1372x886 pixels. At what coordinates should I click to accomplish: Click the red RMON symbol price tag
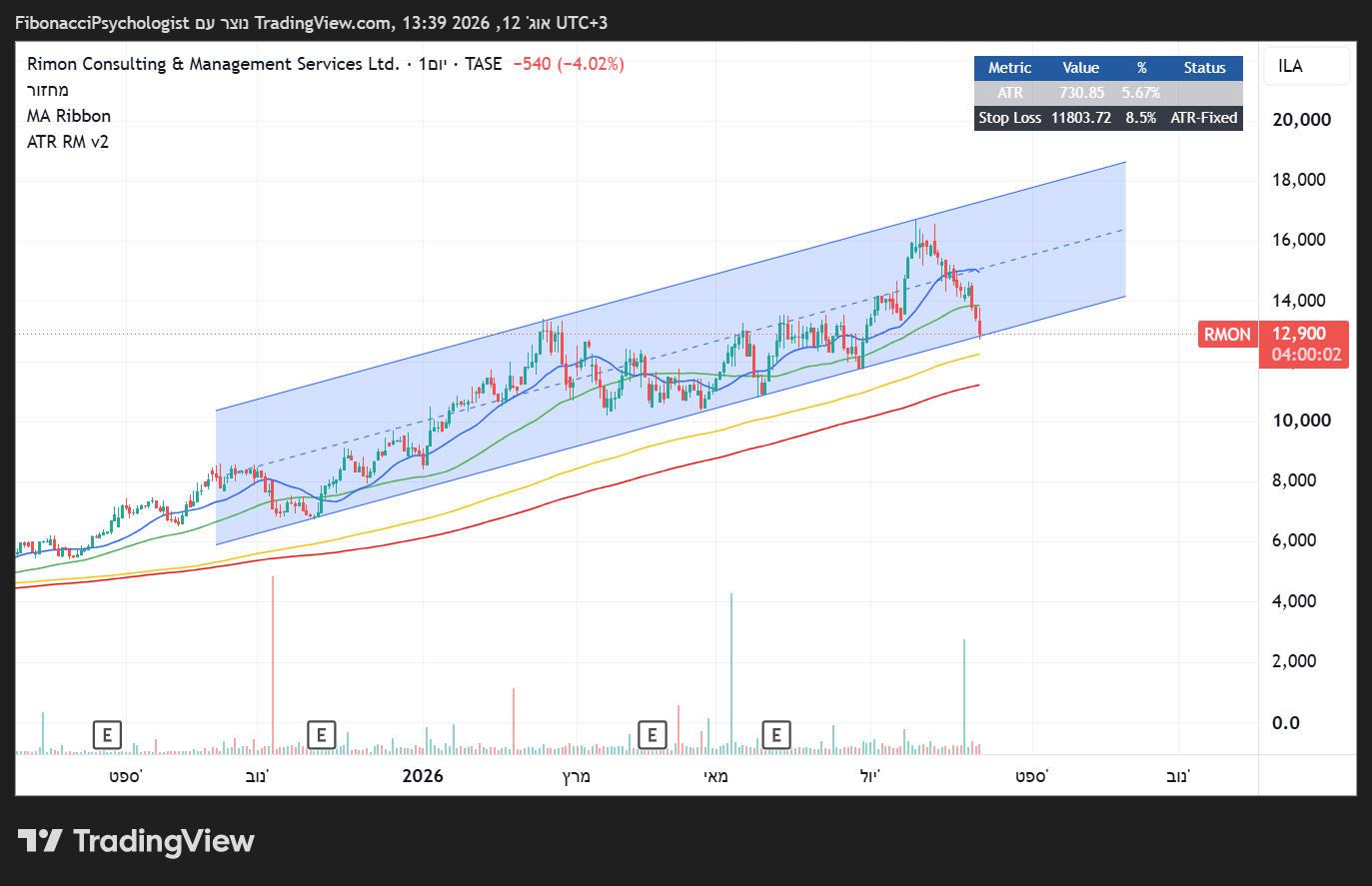pyautogui.click(x=1227, y=335)
